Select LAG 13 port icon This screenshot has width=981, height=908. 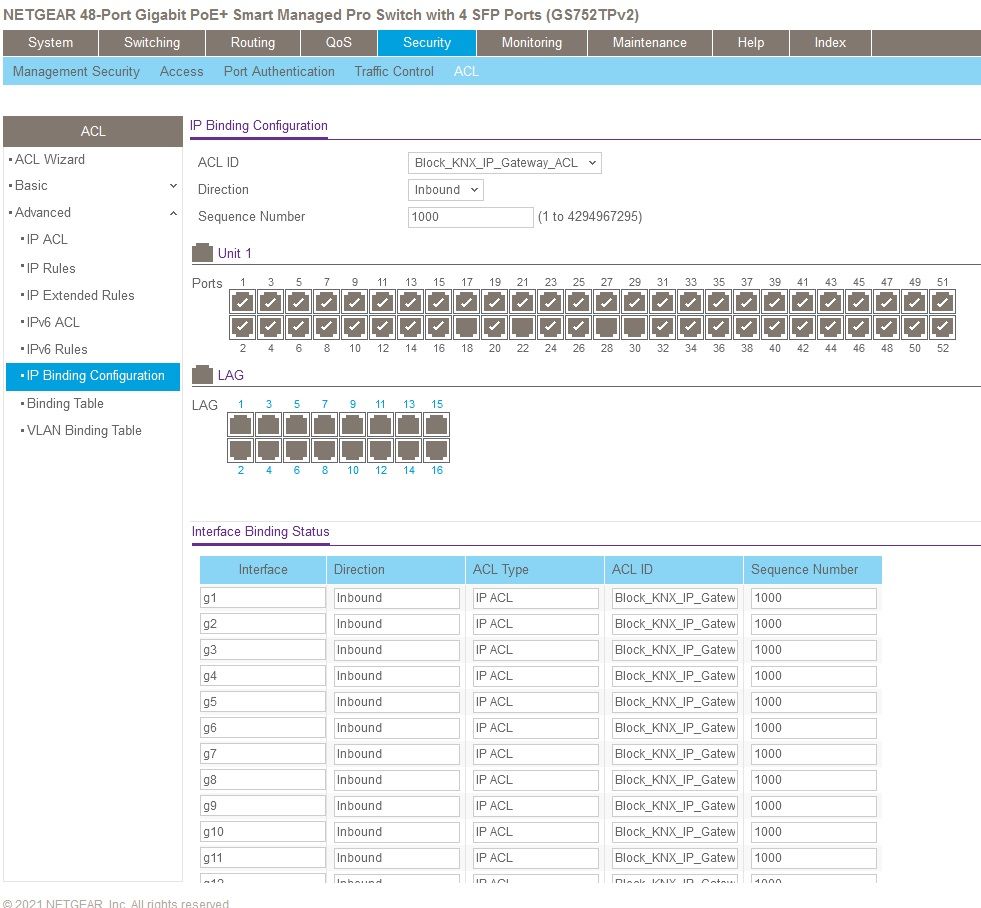409,425
